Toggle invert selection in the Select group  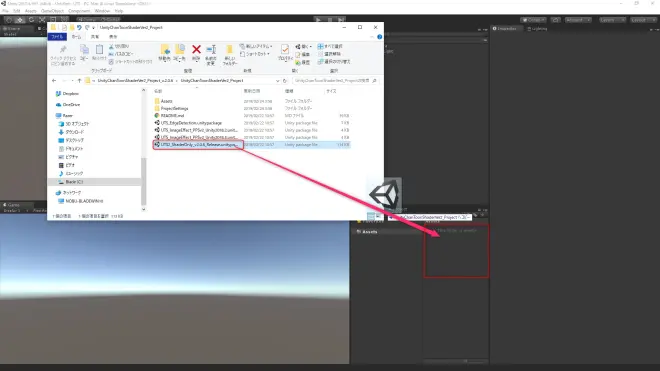pyautogui.click(x=334, y=61)
